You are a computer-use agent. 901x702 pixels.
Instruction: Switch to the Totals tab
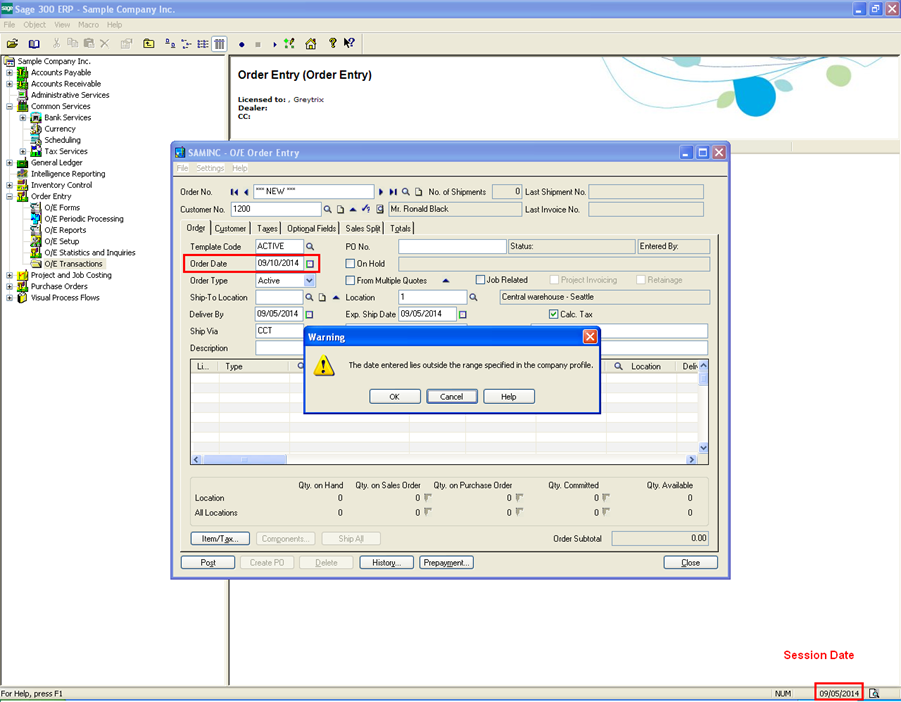click(x=401, y=229)
